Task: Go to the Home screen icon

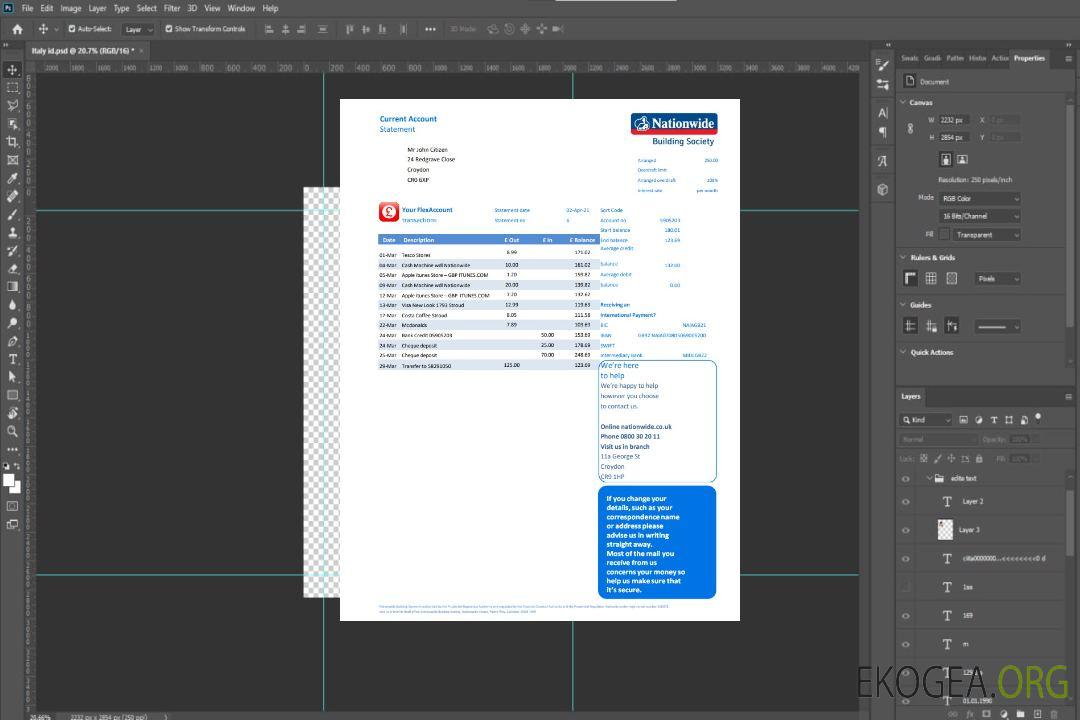Action: tap(17, 29)
